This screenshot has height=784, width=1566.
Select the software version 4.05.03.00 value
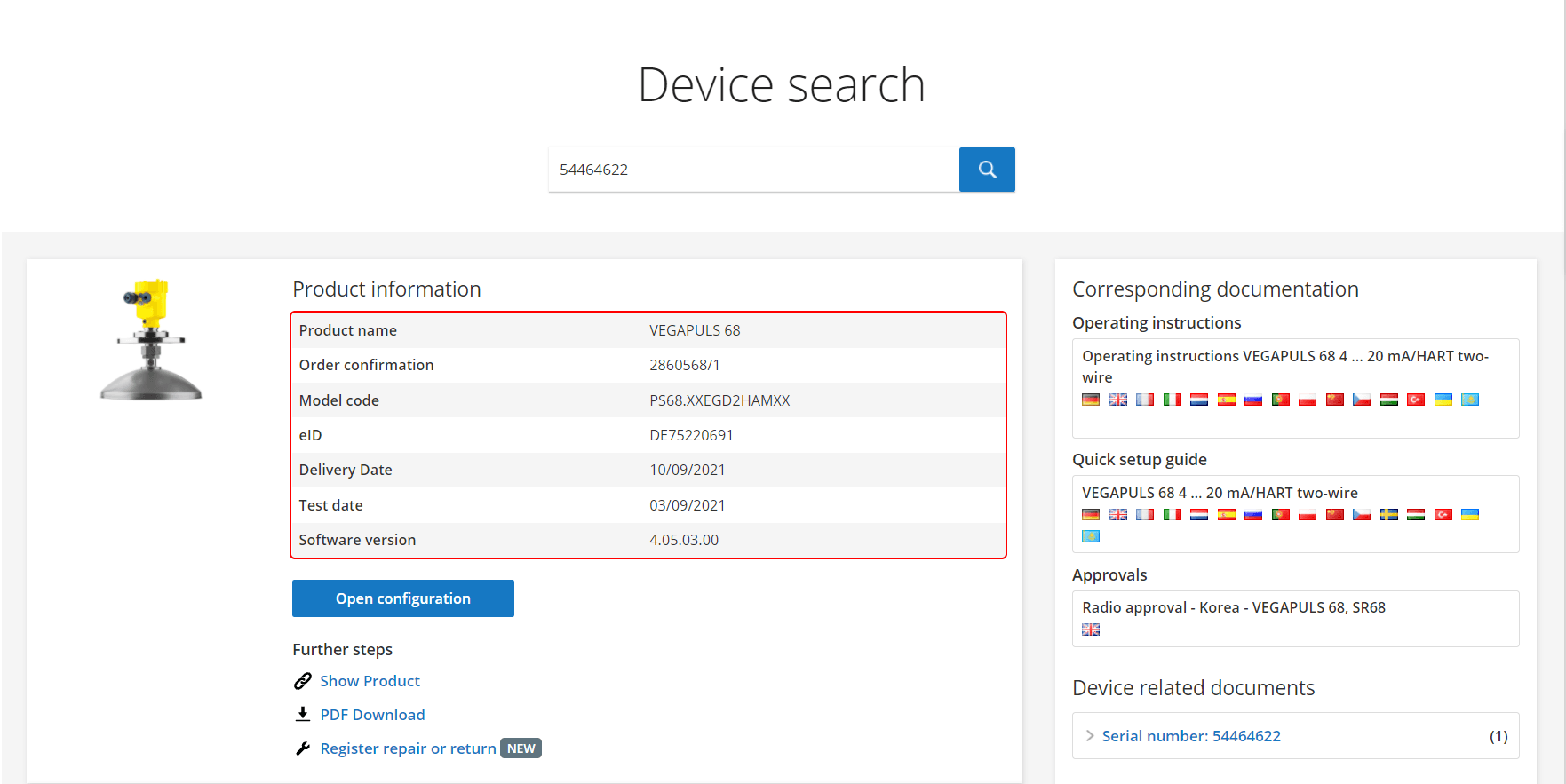[x=684, y=540]
